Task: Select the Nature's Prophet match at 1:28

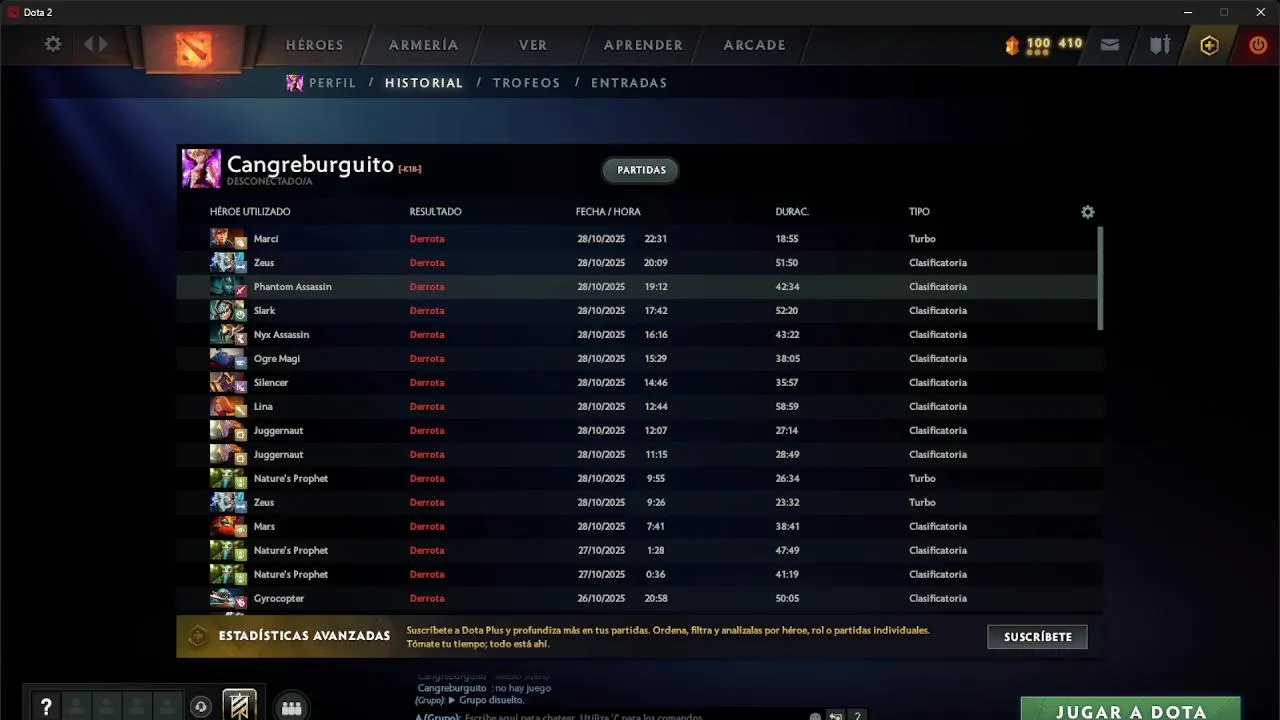Action: tap(639, 551)
